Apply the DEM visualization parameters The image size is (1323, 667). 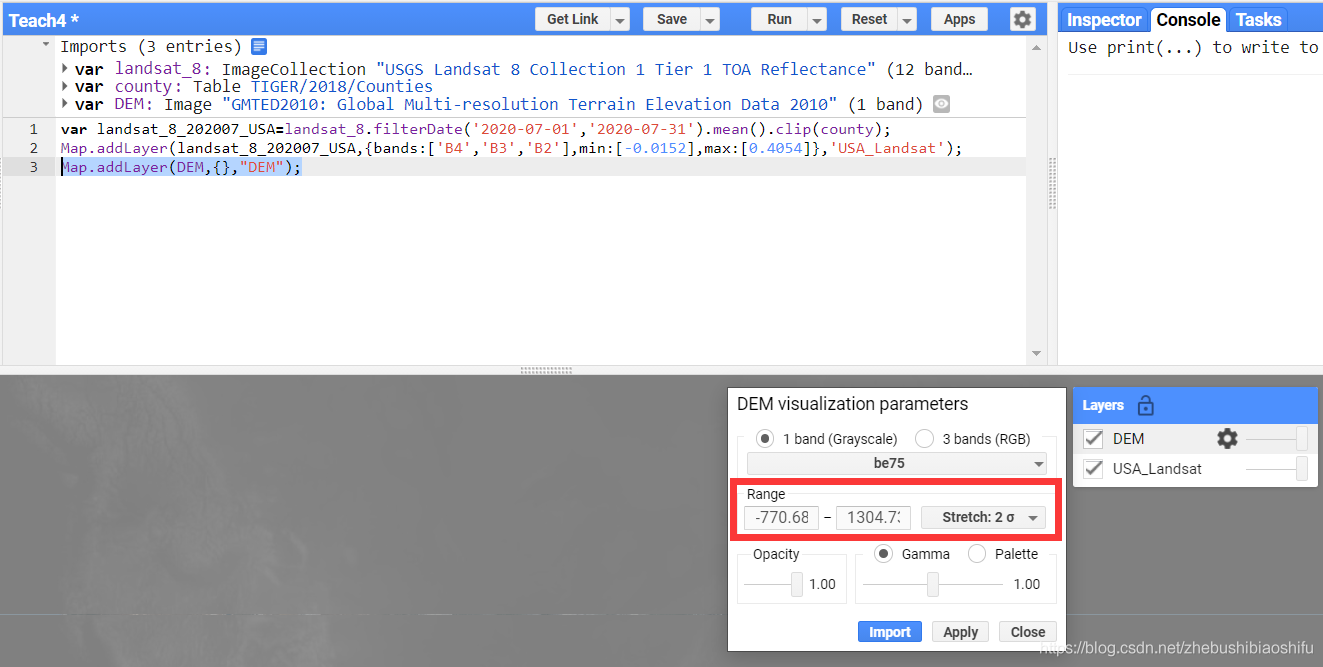click(960, 632)
